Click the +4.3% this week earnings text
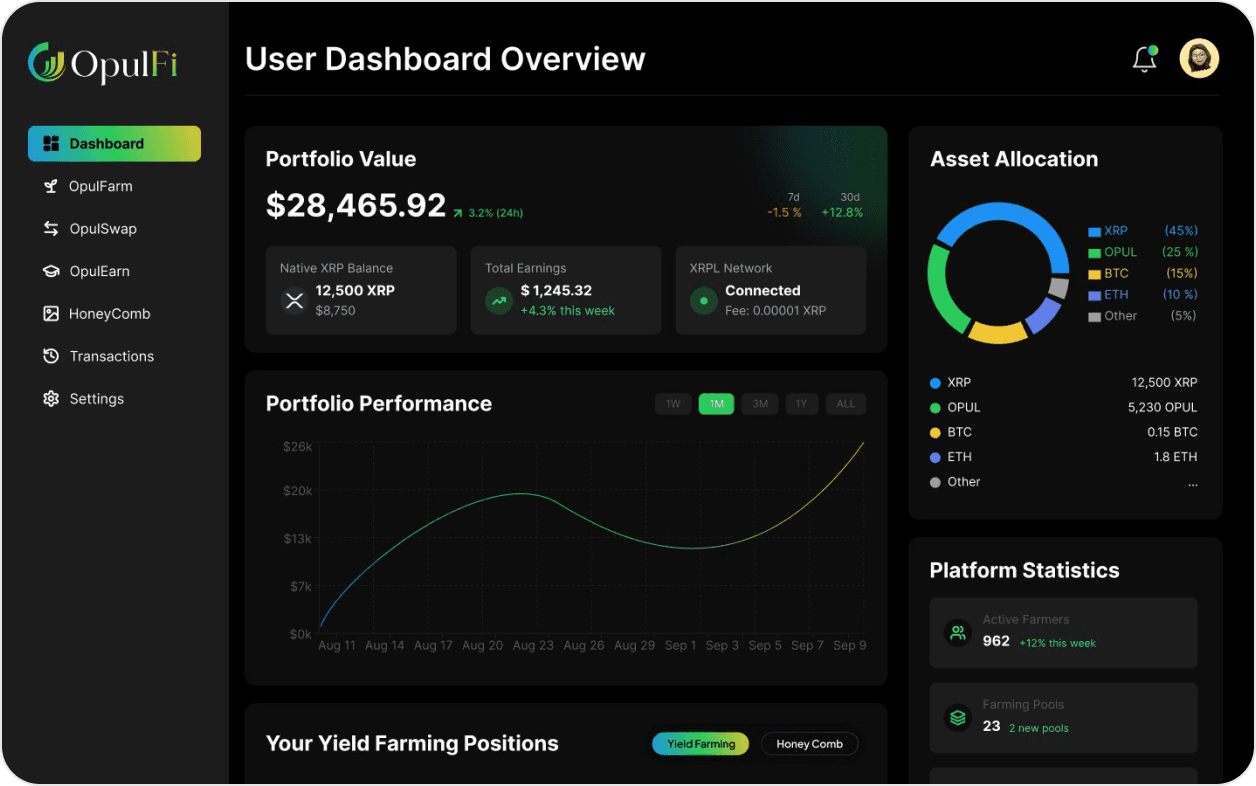This screenshot has width=1256, height=786. click(x=568, y=311)
